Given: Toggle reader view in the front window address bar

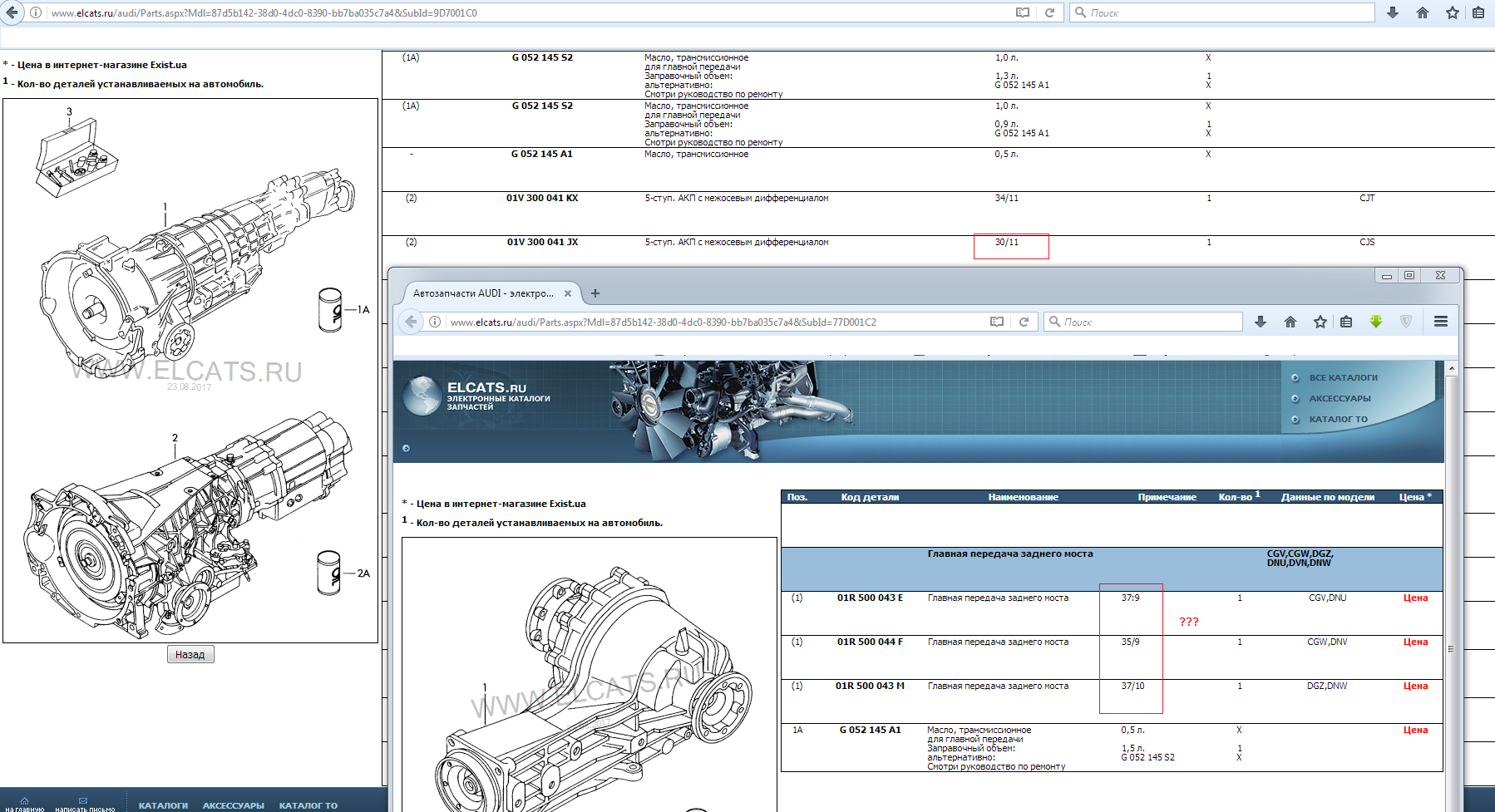Looking at the screenshot, I should (997, 322).
